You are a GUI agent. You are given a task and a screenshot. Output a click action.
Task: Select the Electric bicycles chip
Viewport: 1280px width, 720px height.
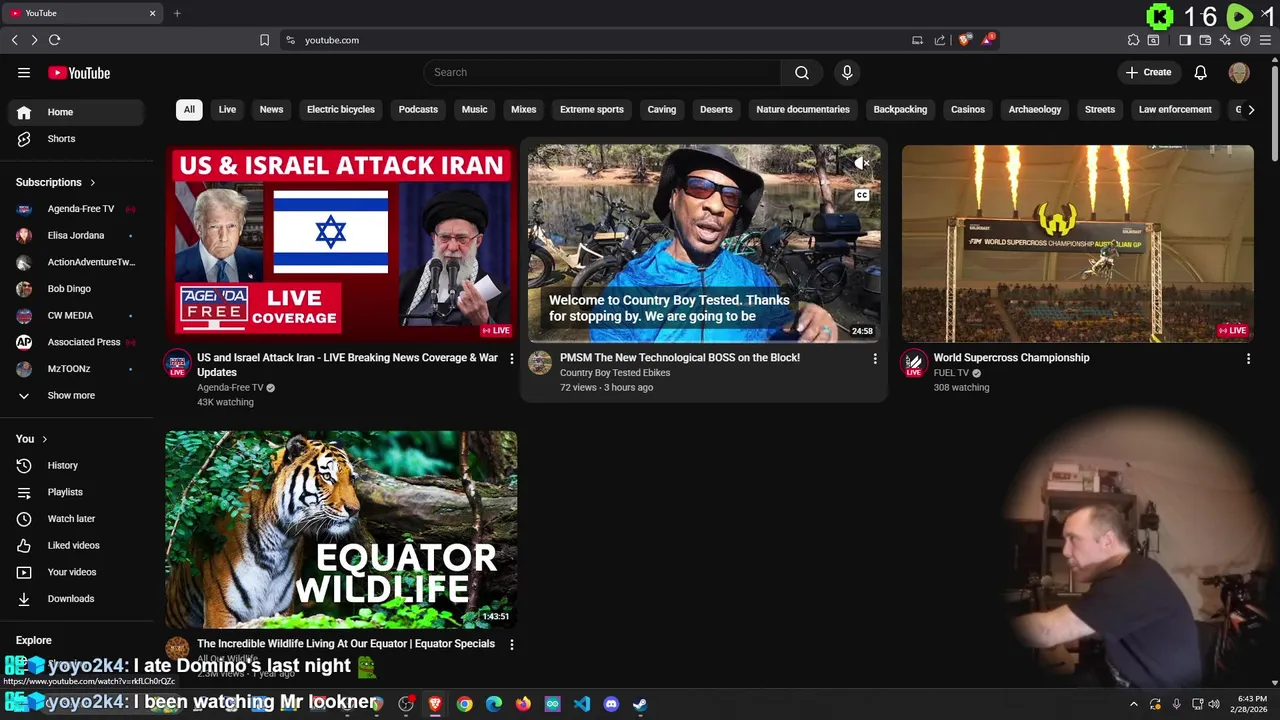[341, 109]
